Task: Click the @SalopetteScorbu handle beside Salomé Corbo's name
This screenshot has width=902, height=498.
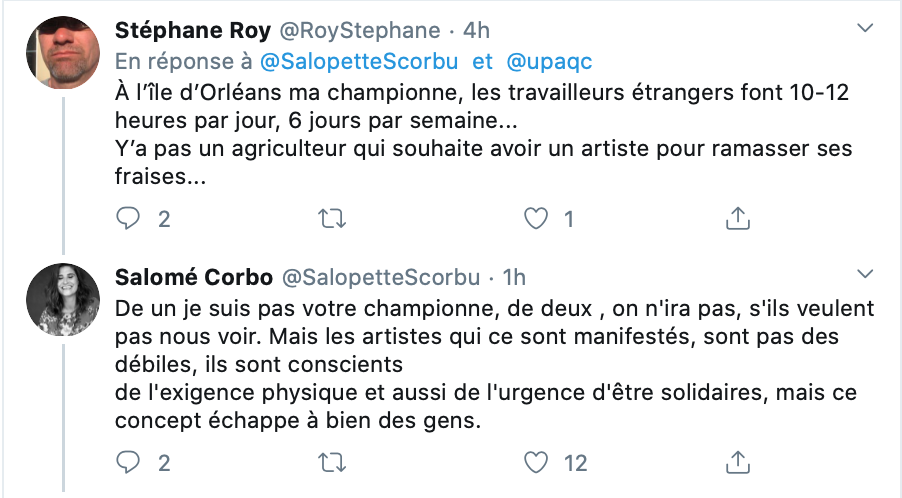Action: (x=381, y=278)
